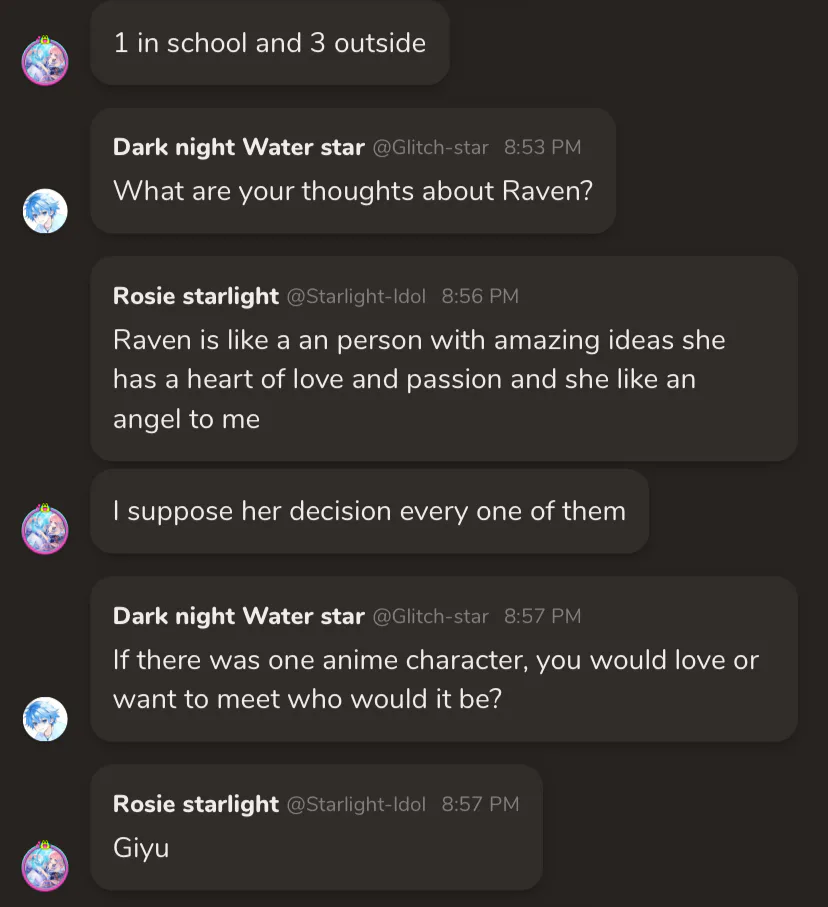Click the @Starlight-Idol handle at 8:56 PM
The image size is (828, 907).
tap(356, 297)
